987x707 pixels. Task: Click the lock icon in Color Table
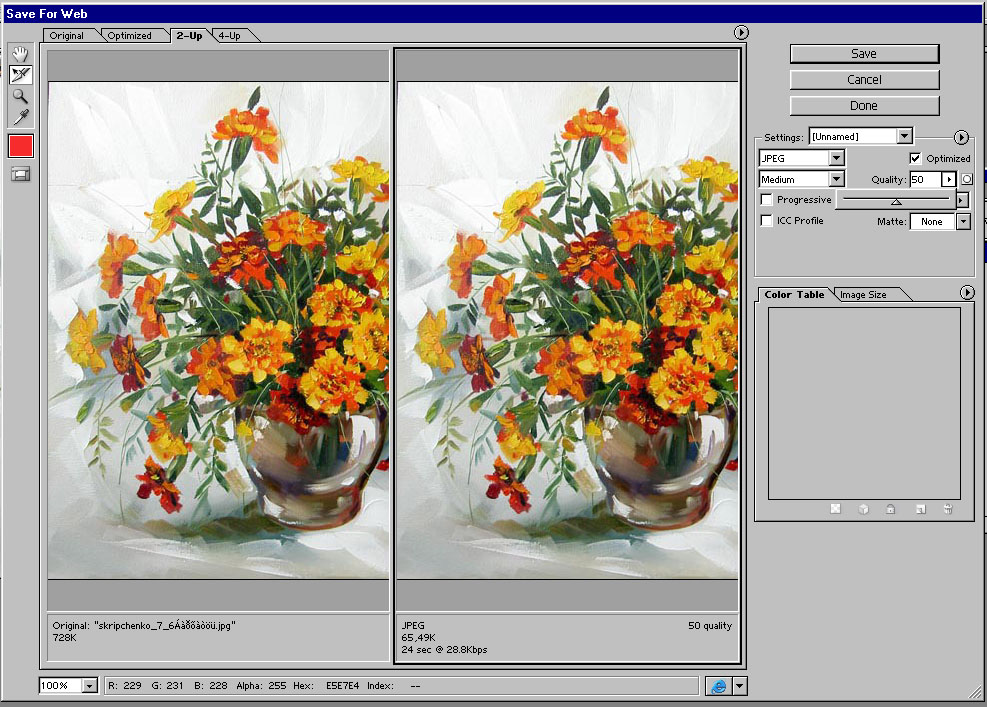point(890,509)
